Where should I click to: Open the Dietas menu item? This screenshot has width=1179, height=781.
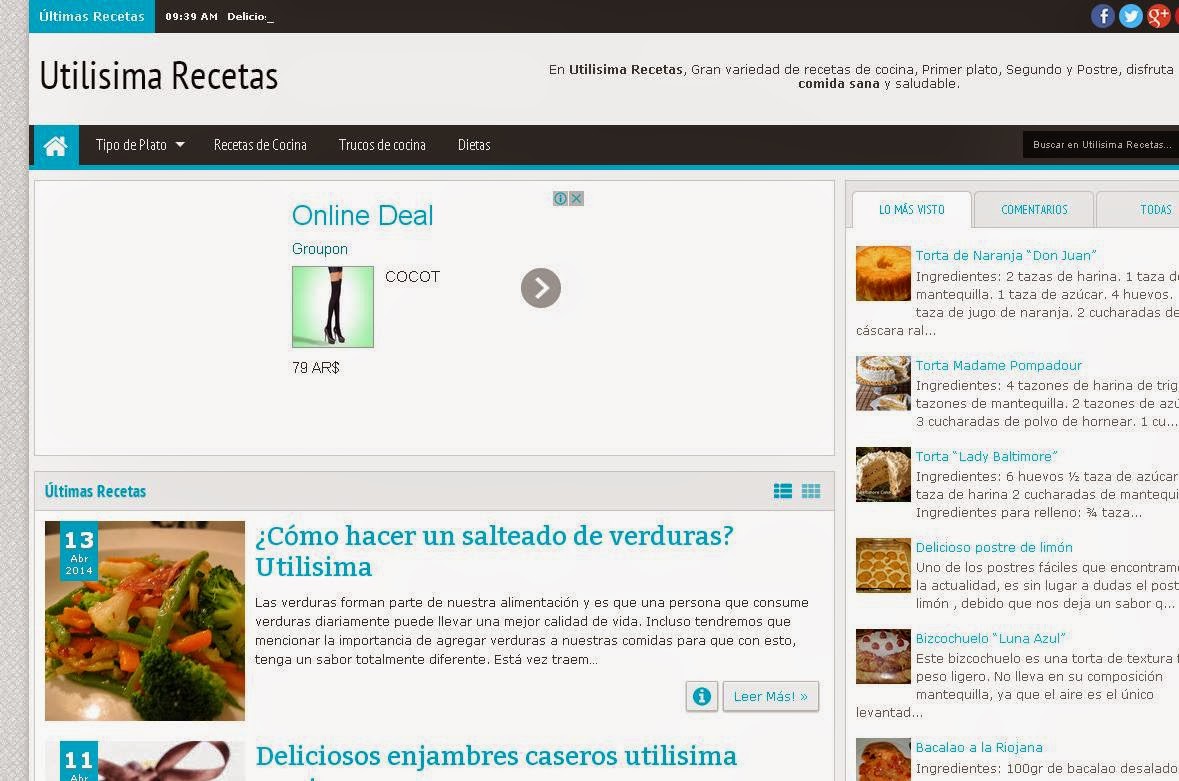pyautogui.click(x=474, y=145)
